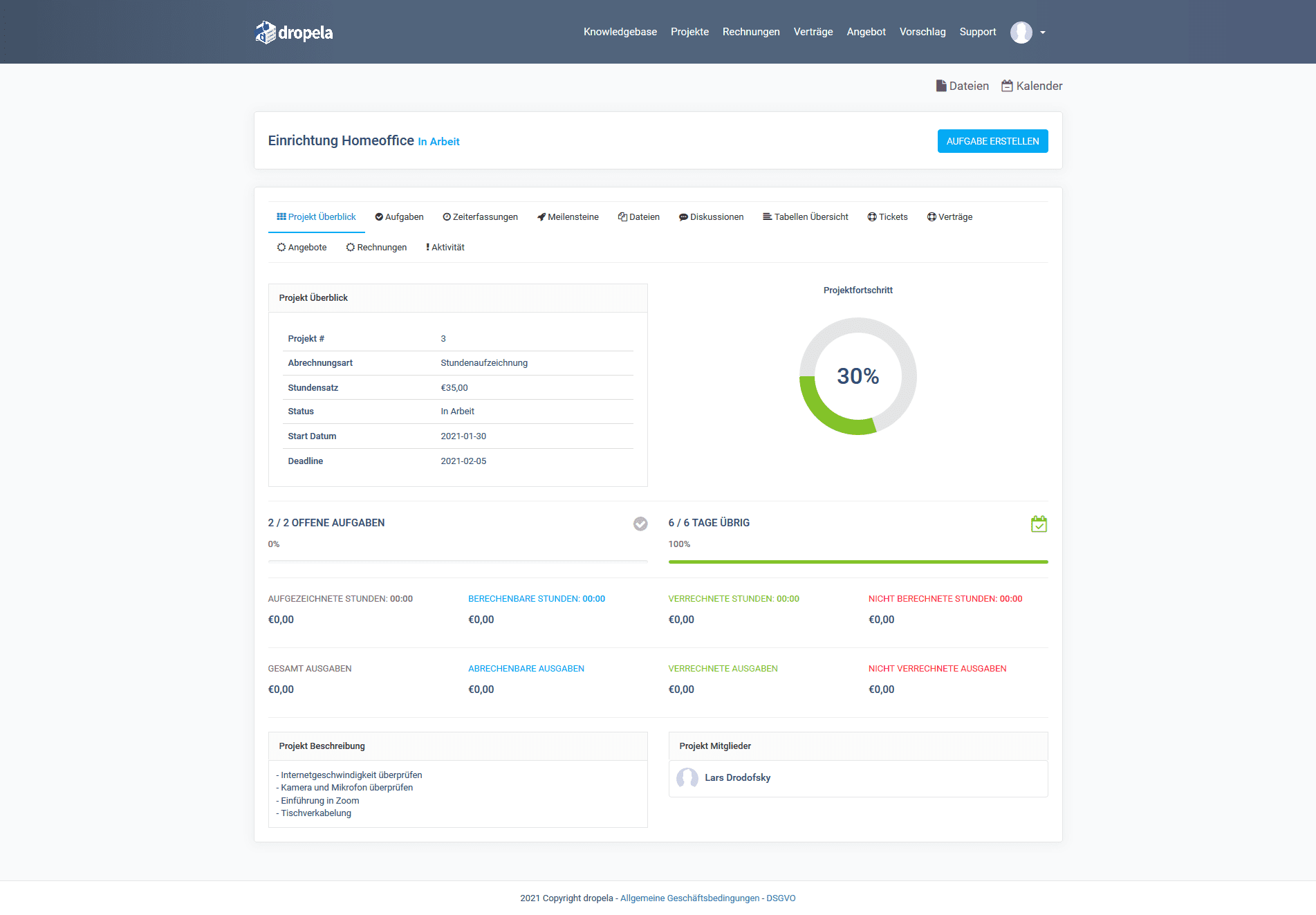Viewport: 1316px width, 915px height.
Task: Open the Verträge menu in the navbar
Action: (x=813, y=32)
